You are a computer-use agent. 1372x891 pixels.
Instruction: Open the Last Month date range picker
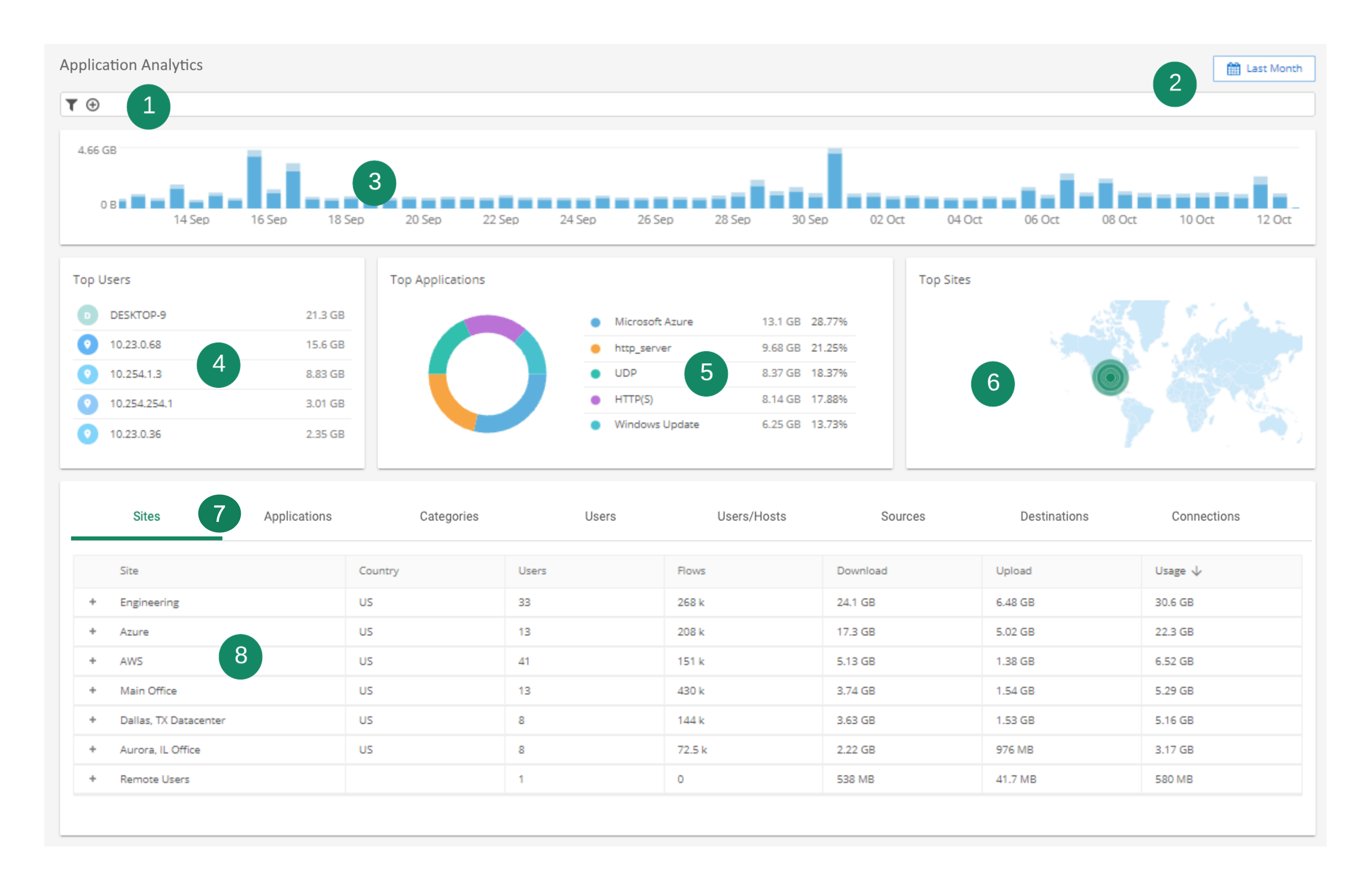coord(1263,69)
